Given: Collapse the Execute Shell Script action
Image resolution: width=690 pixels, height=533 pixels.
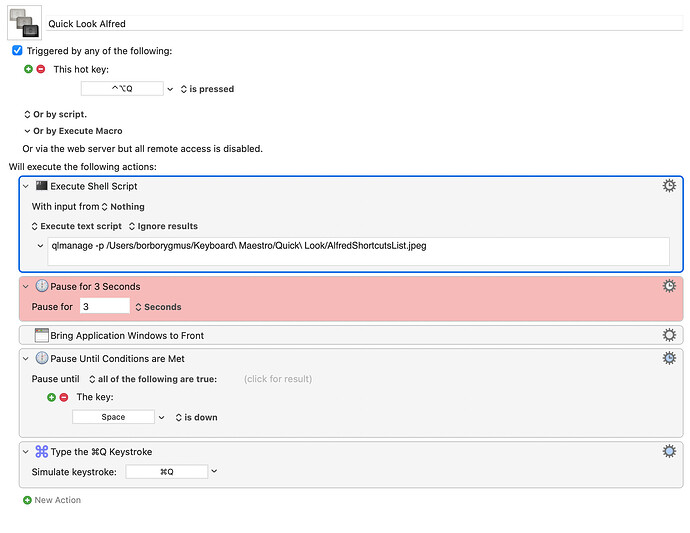Looking at the screenshot, I should tap(26, 186).
